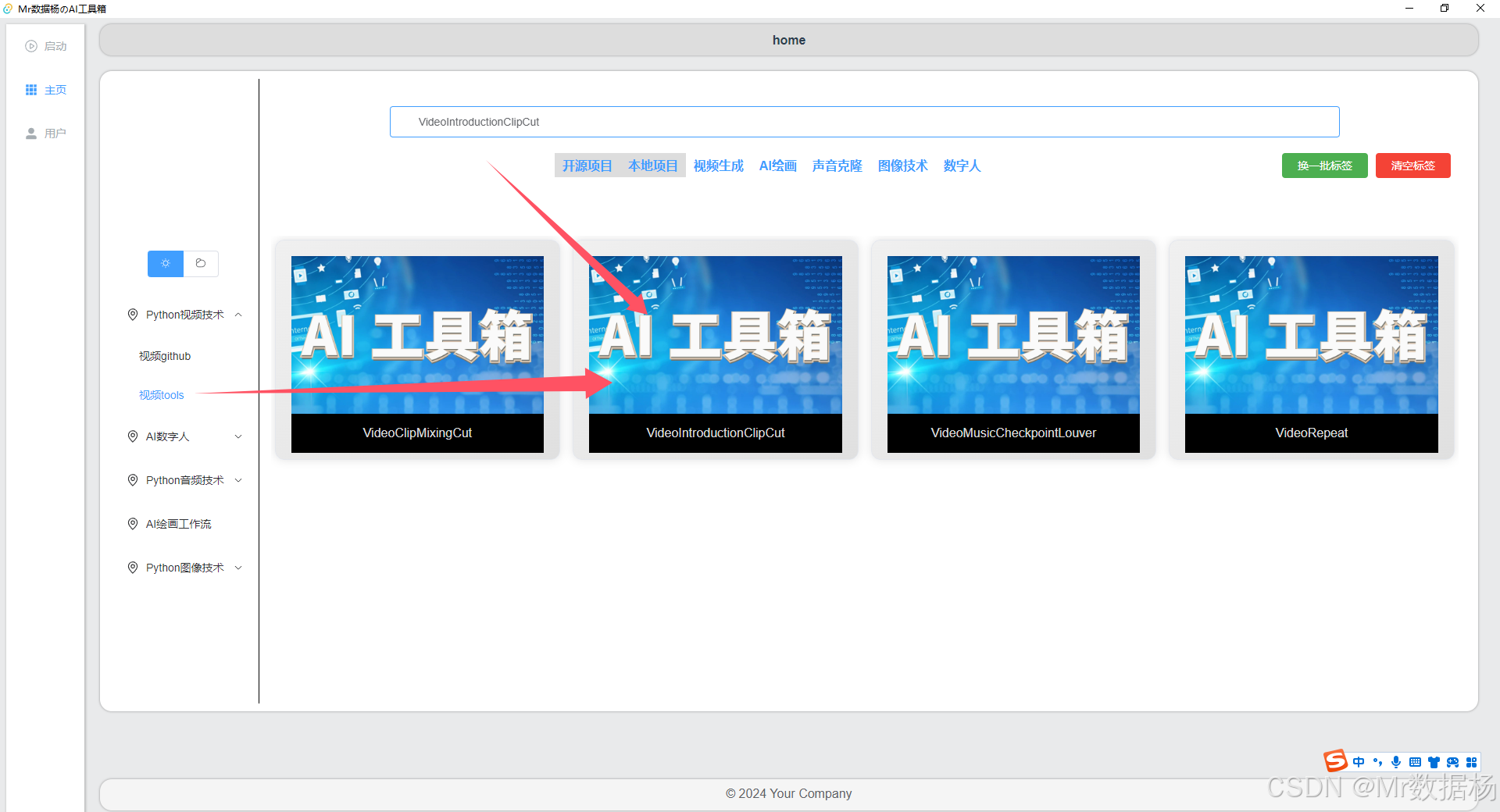
Task: Open the 主页 grid icon
Action: click(x=31, y=90)
